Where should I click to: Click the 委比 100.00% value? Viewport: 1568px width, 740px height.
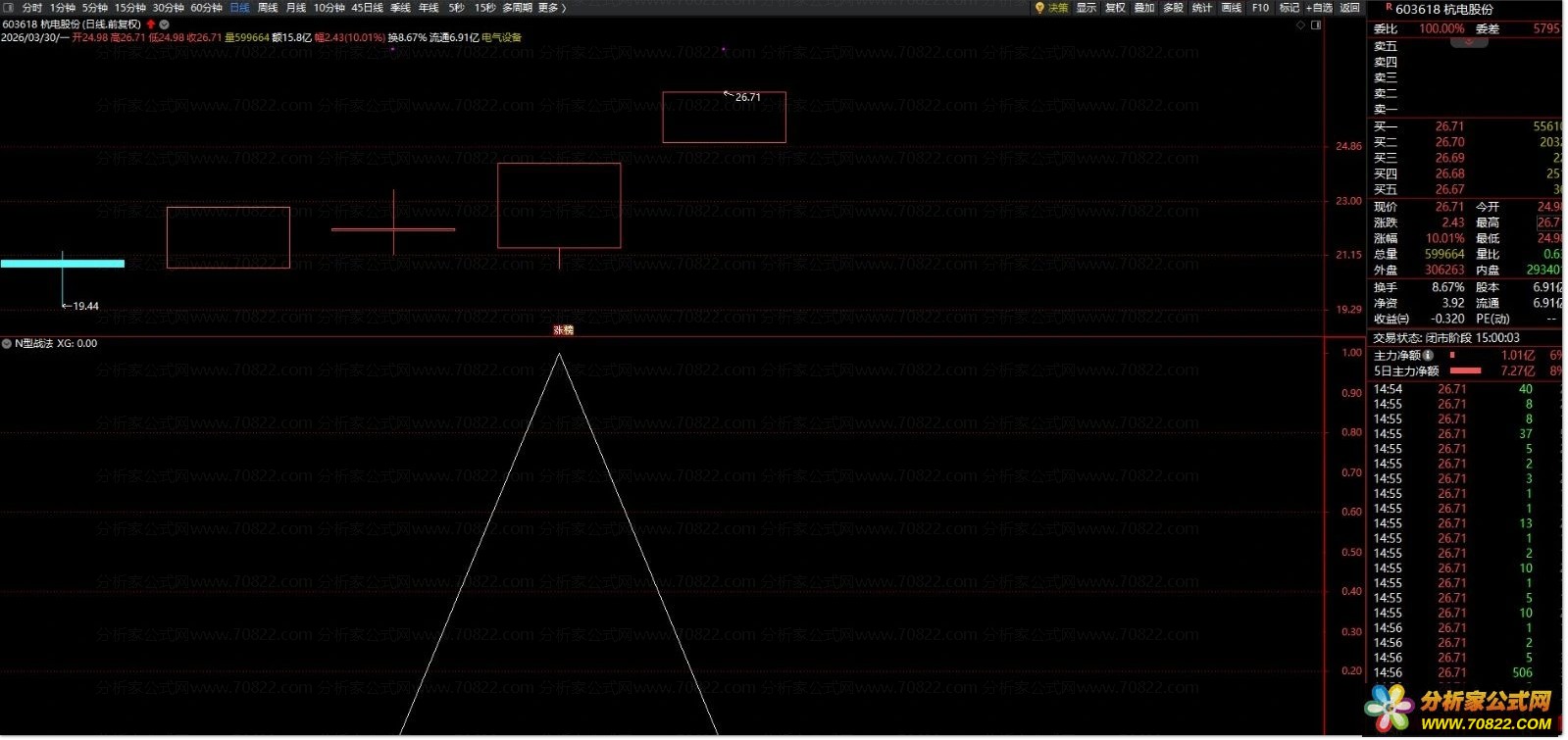pyautogui.click(x=1442, y=28)
